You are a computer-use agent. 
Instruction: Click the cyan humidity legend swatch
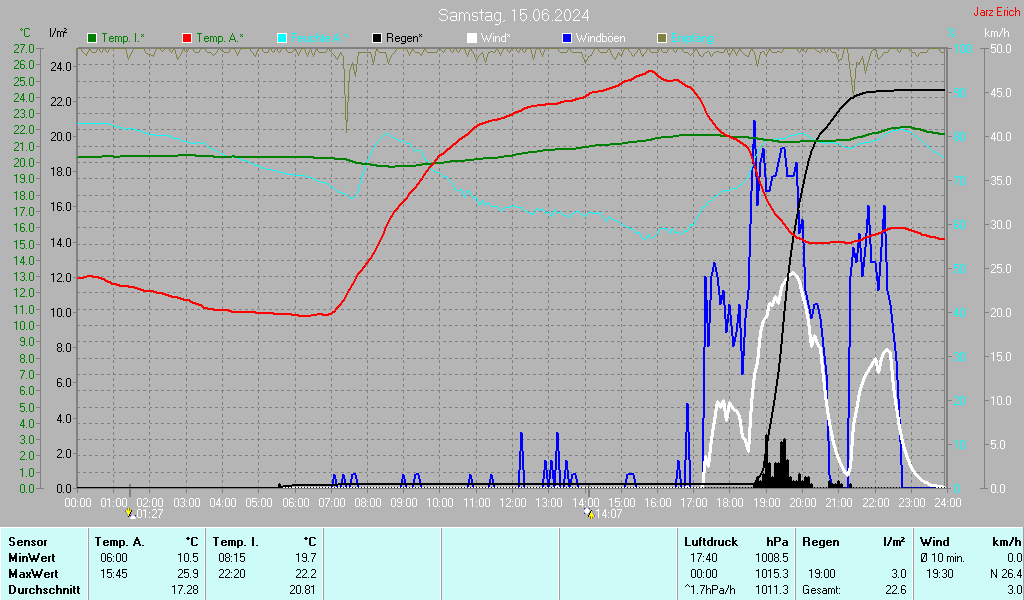click(x=282, y=38)
